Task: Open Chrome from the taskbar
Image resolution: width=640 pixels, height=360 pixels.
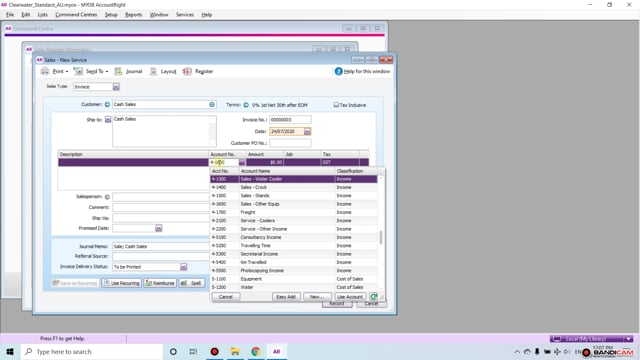Action: pos(256,351)
